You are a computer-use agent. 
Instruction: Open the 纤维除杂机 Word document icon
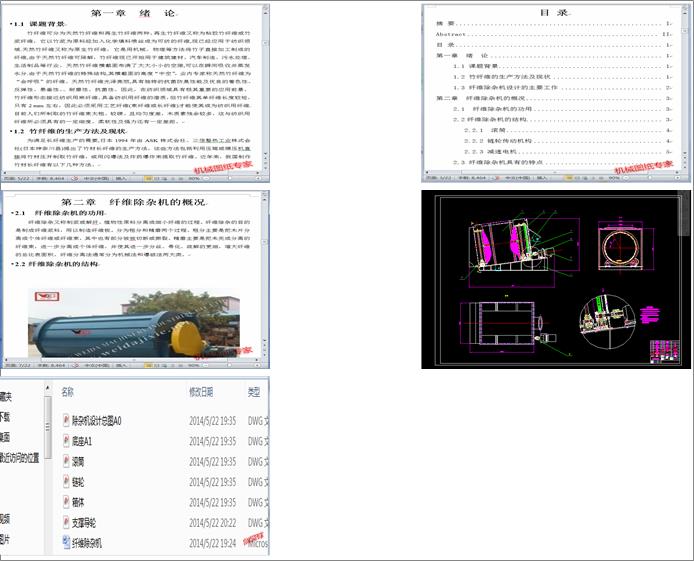[x=66, y=543]
